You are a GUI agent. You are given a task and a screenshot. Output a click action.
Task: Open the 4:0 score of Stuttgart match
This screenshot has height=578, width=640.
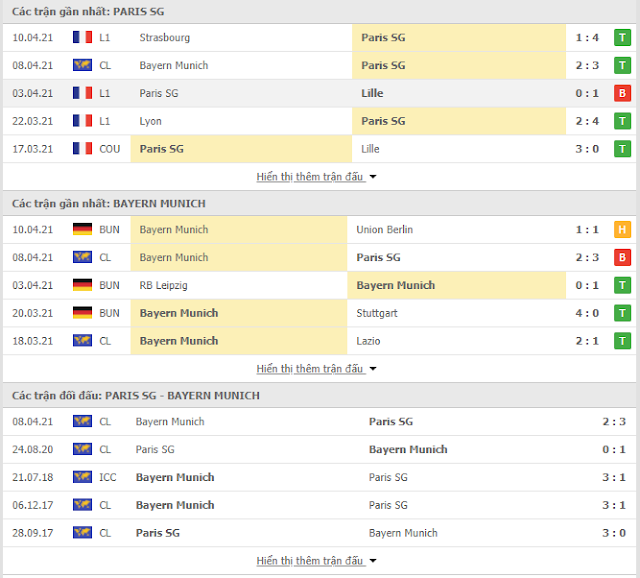coord(587,313)
